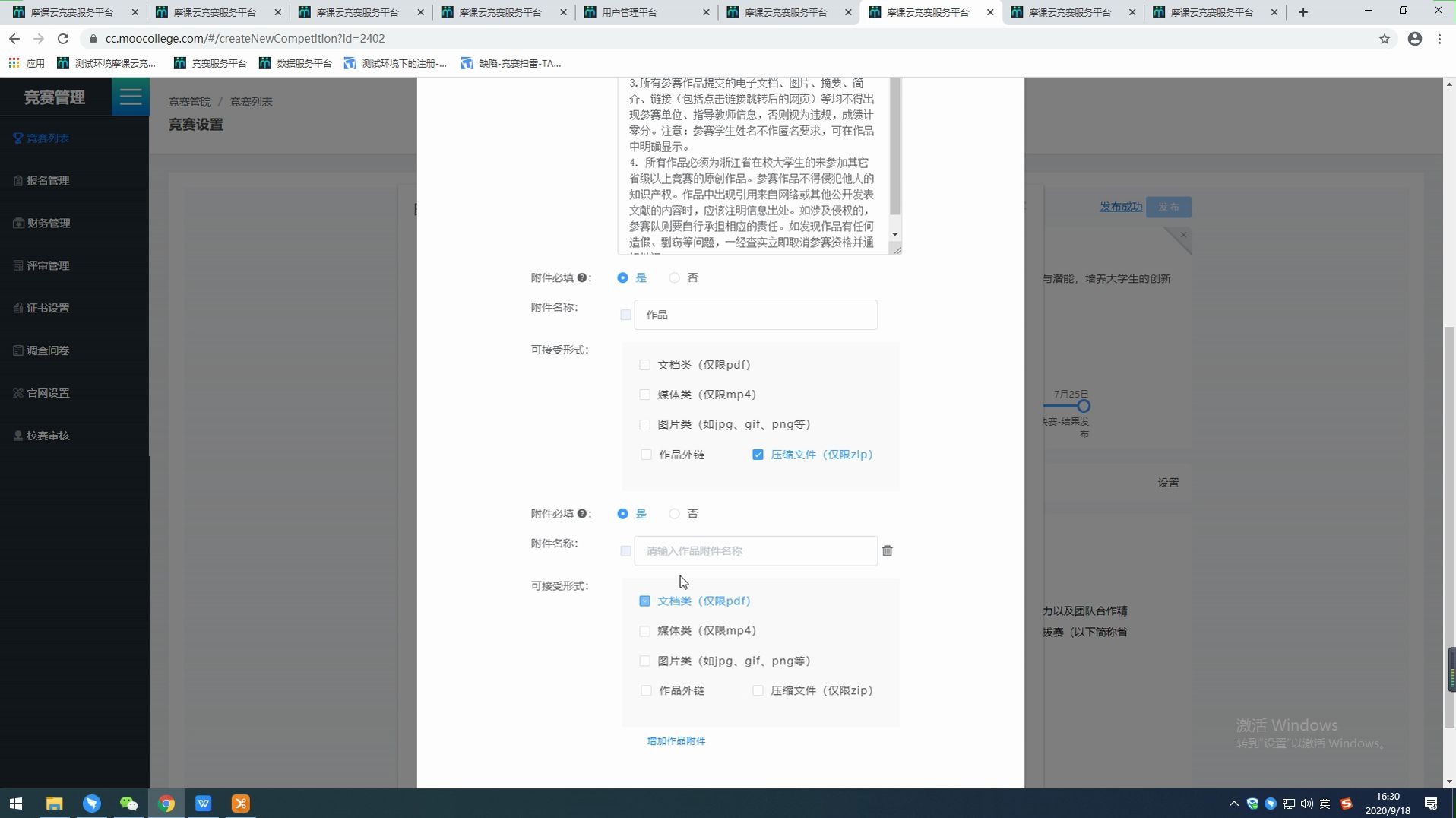Click the volume icon in system tray
1456x818 pixels.
pos(1307,804)
